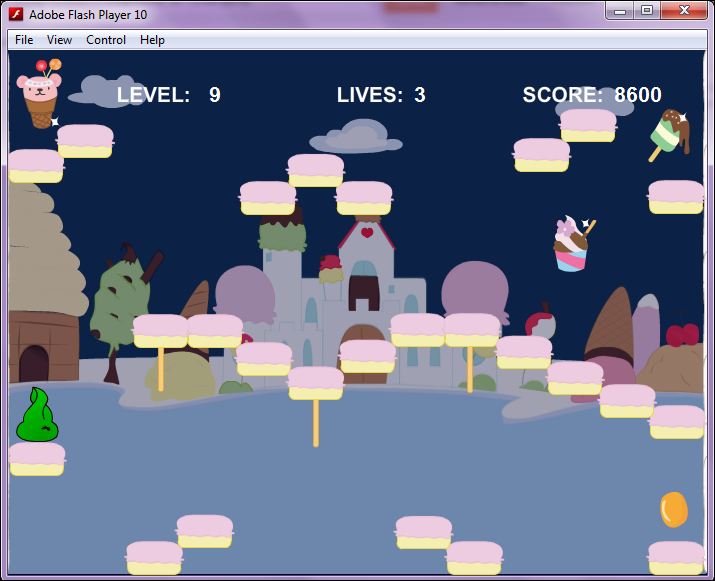
Task: Maximize the Flash Player window
Action: click(x=646, y=11)
